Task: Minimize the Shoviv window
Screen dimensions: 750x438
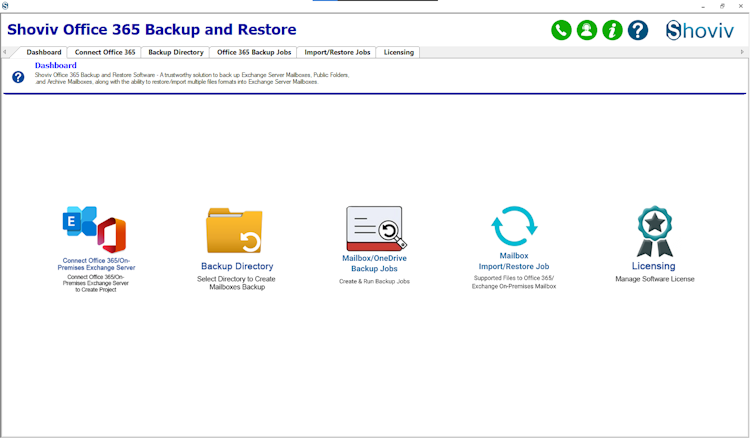Action: pyautogui.click(x=703, y=6)
